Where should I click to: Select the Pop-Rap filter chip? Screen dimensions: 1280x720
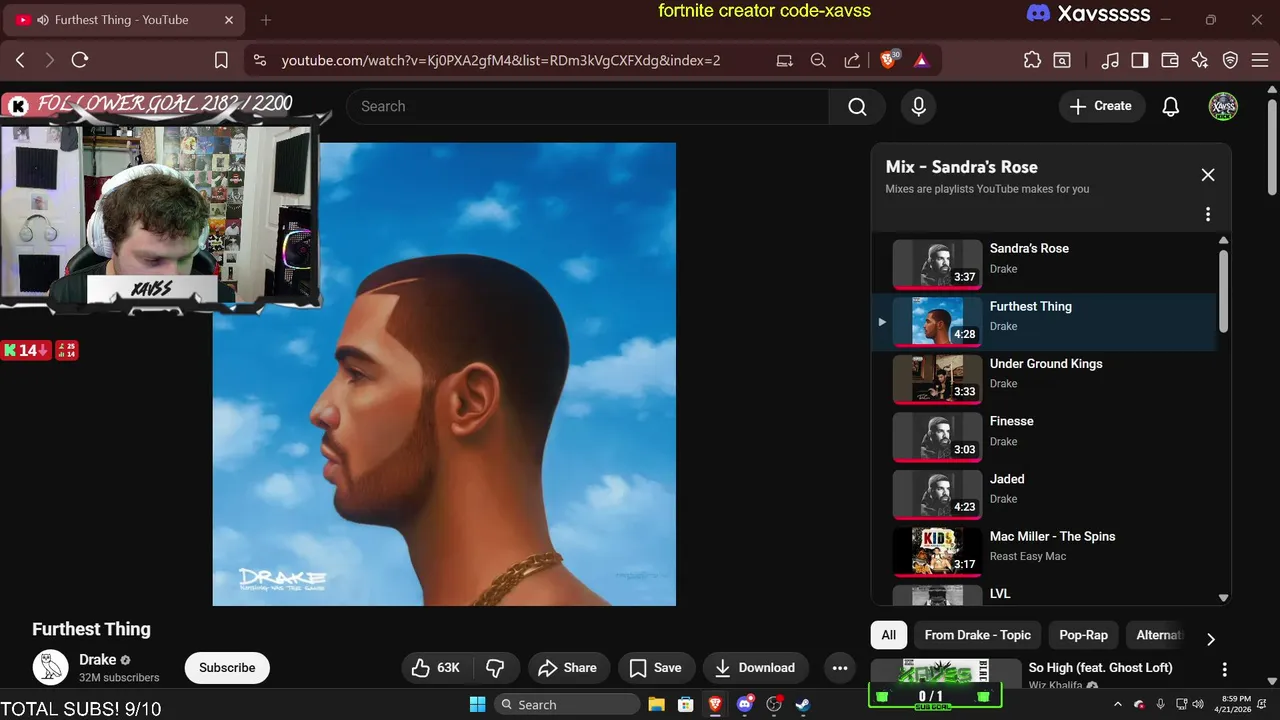point(1084,635)
